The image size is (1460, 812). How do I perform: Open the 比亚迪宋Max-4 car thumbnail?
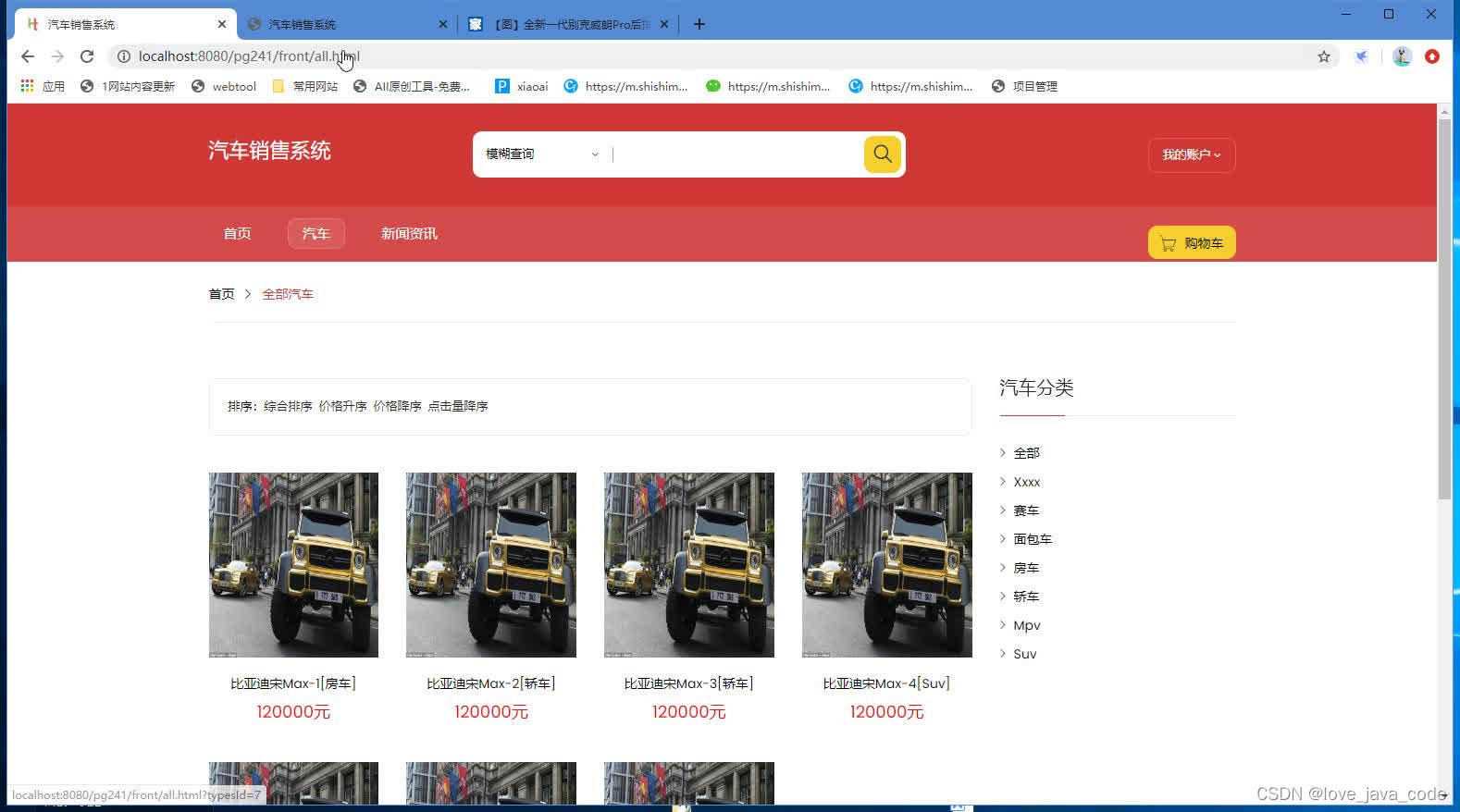[887, 565]
